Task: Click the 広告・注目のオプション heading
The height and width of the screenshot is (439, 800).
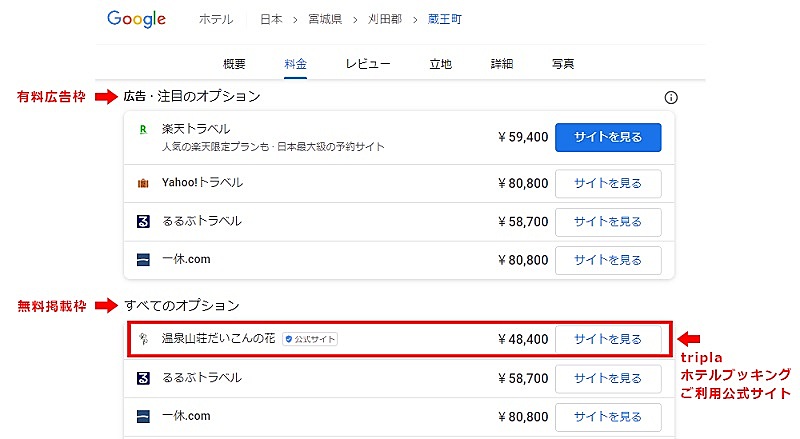Action: (x=192, y=96)
